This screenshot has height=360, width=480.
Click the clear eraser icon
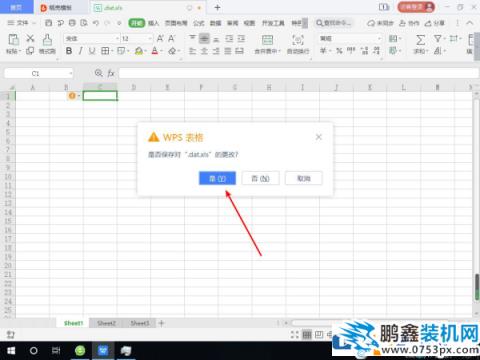coord(172,51)
